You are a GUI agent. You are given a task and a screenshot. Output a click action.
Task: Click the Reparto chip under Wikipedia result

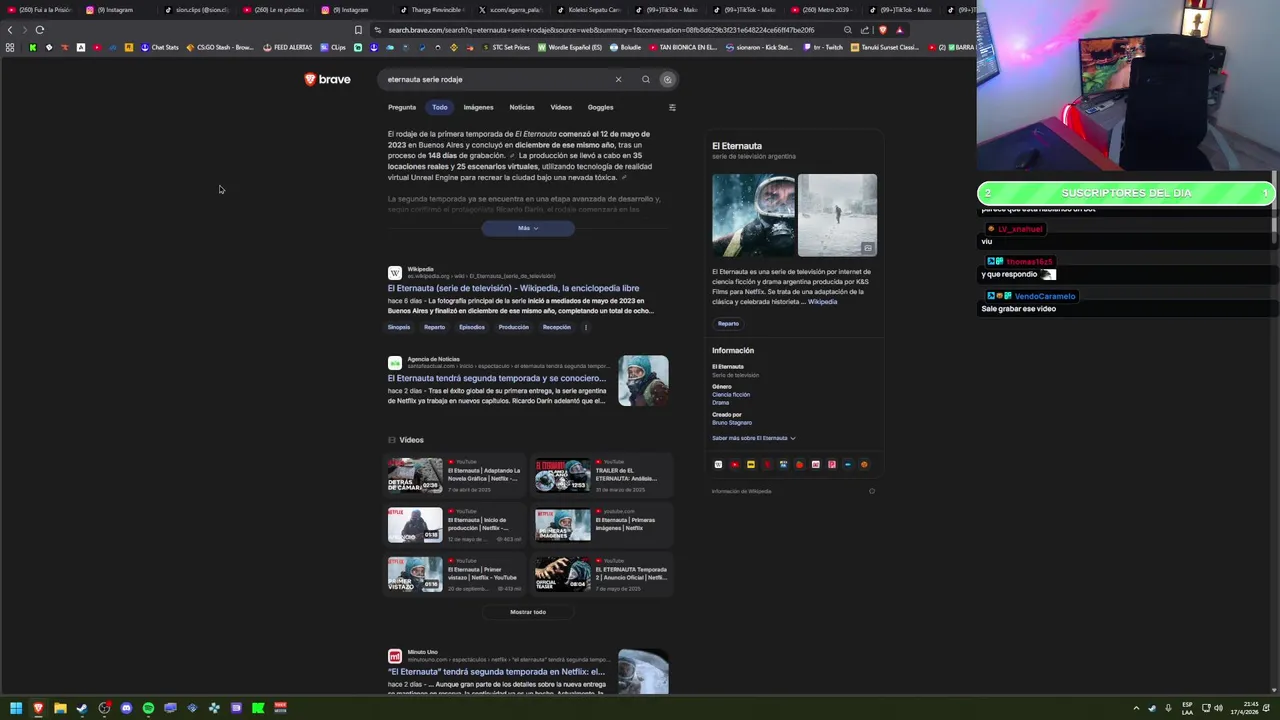434,327
